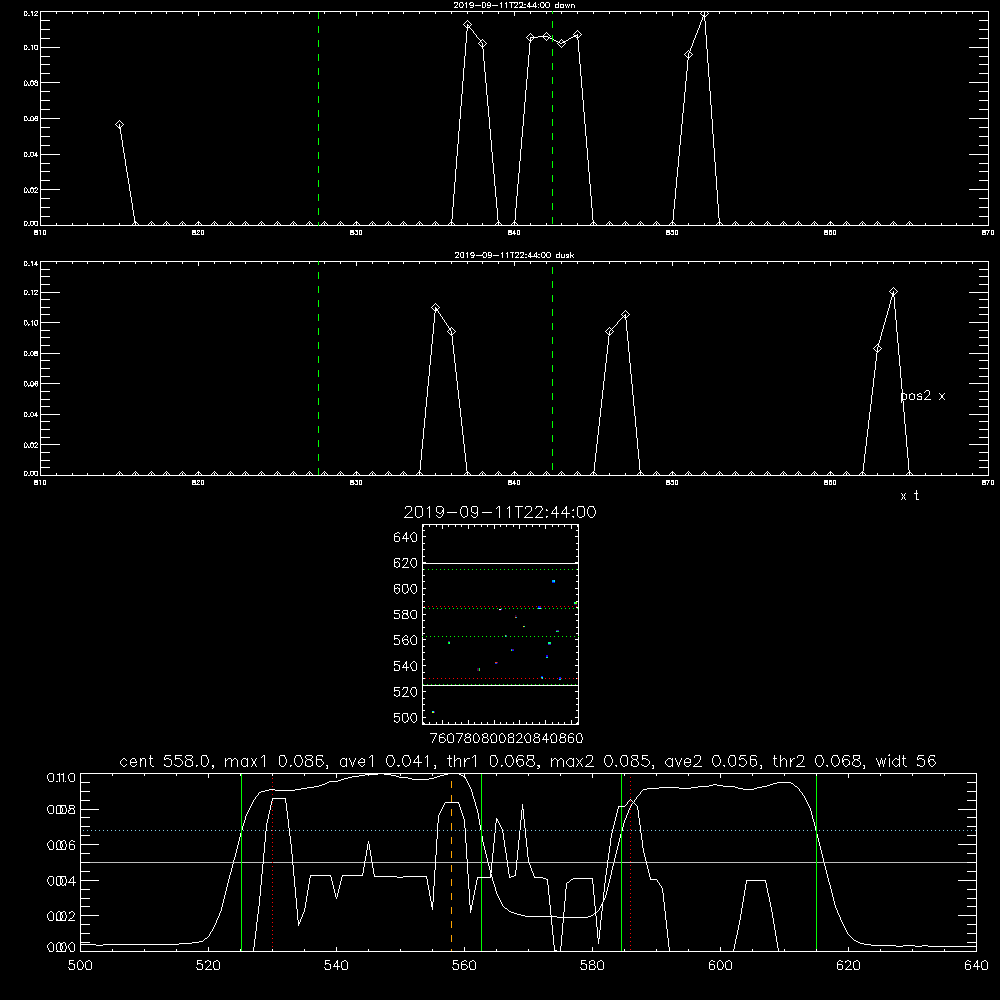Select the dusk plot's first peak top diamond
Viewport: 1000px width, 1000px height.
(x=436, y=308)
